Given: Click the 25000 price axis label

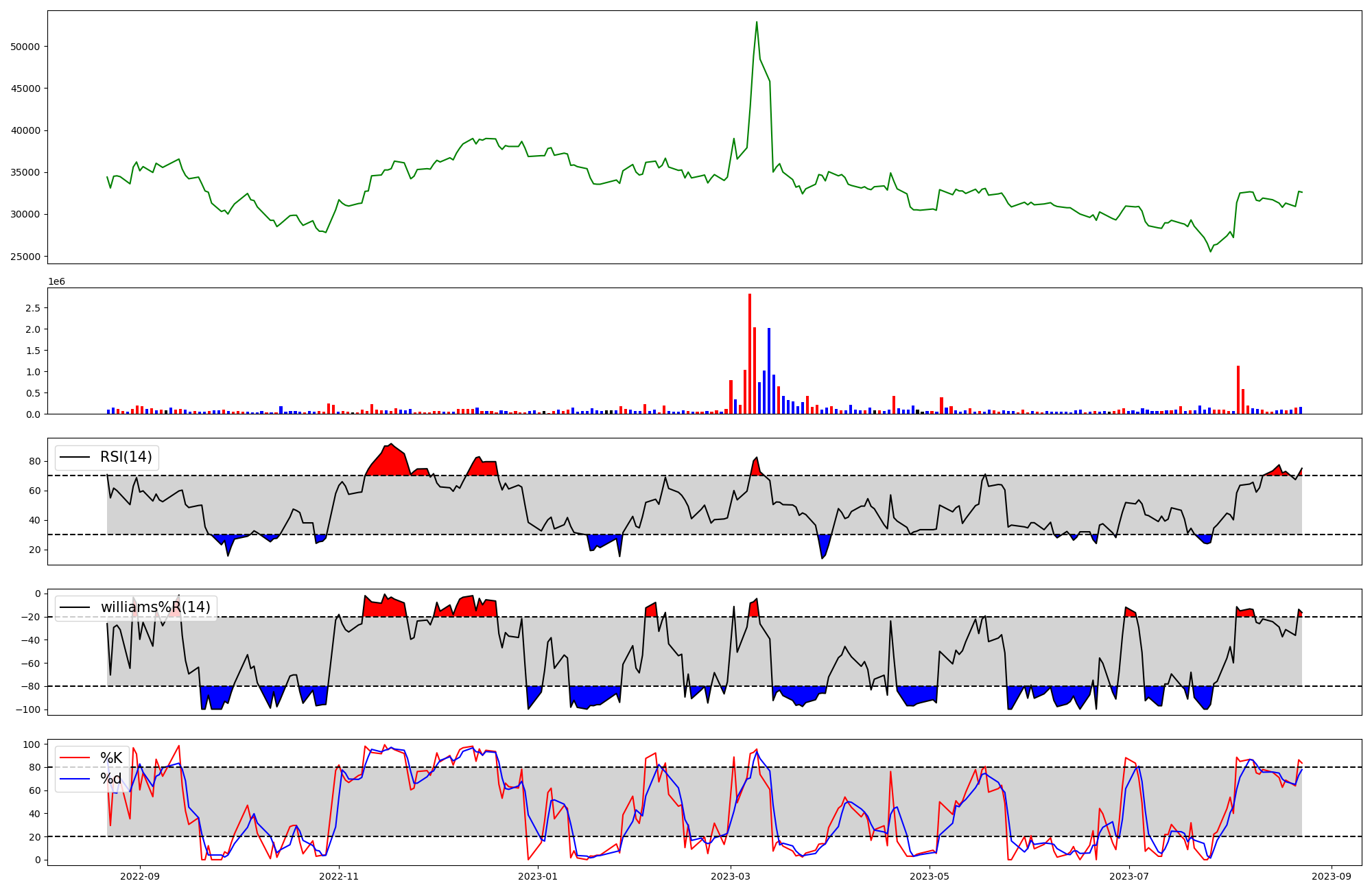Looking at the screenshot, I should pyautogui.click(x=25, y=257).
